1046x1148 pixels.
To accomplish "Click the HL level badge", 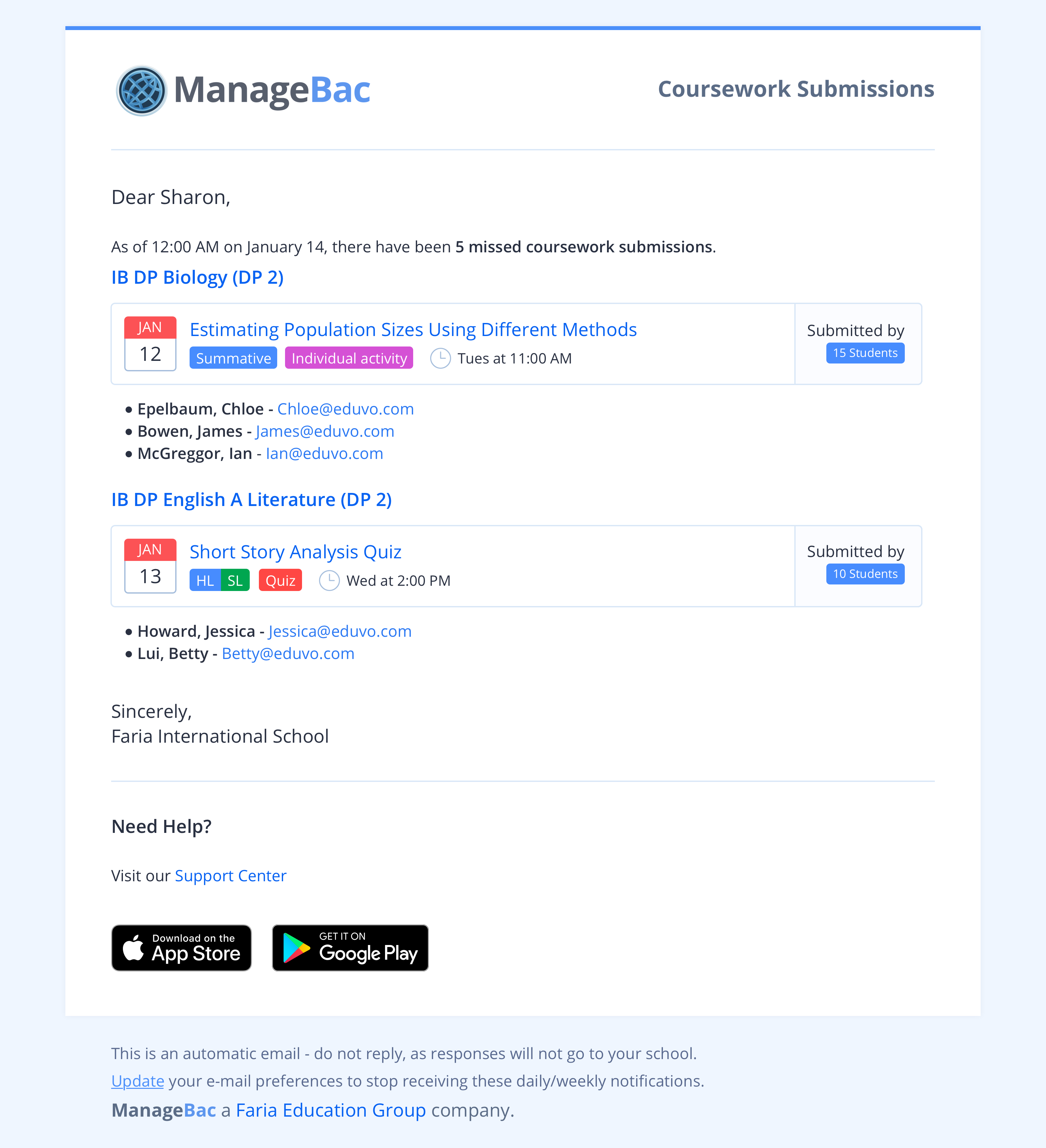I will tap(205, 580).
